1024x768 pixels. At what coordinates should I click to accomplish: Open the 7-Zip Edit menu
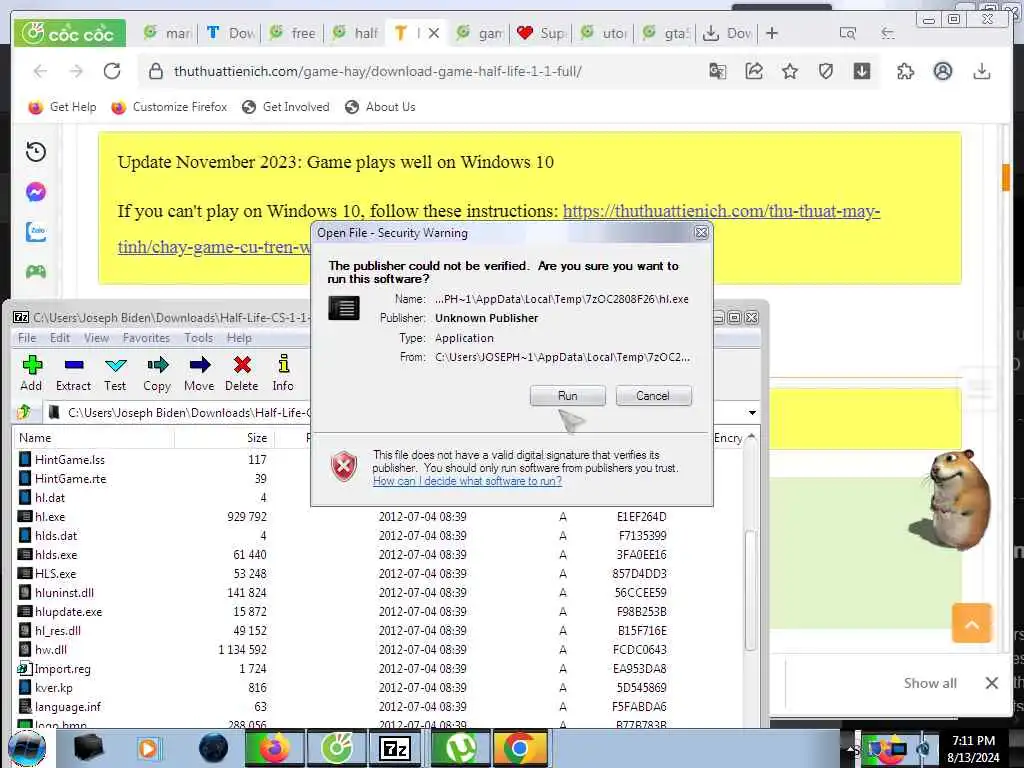coord(59,338)
